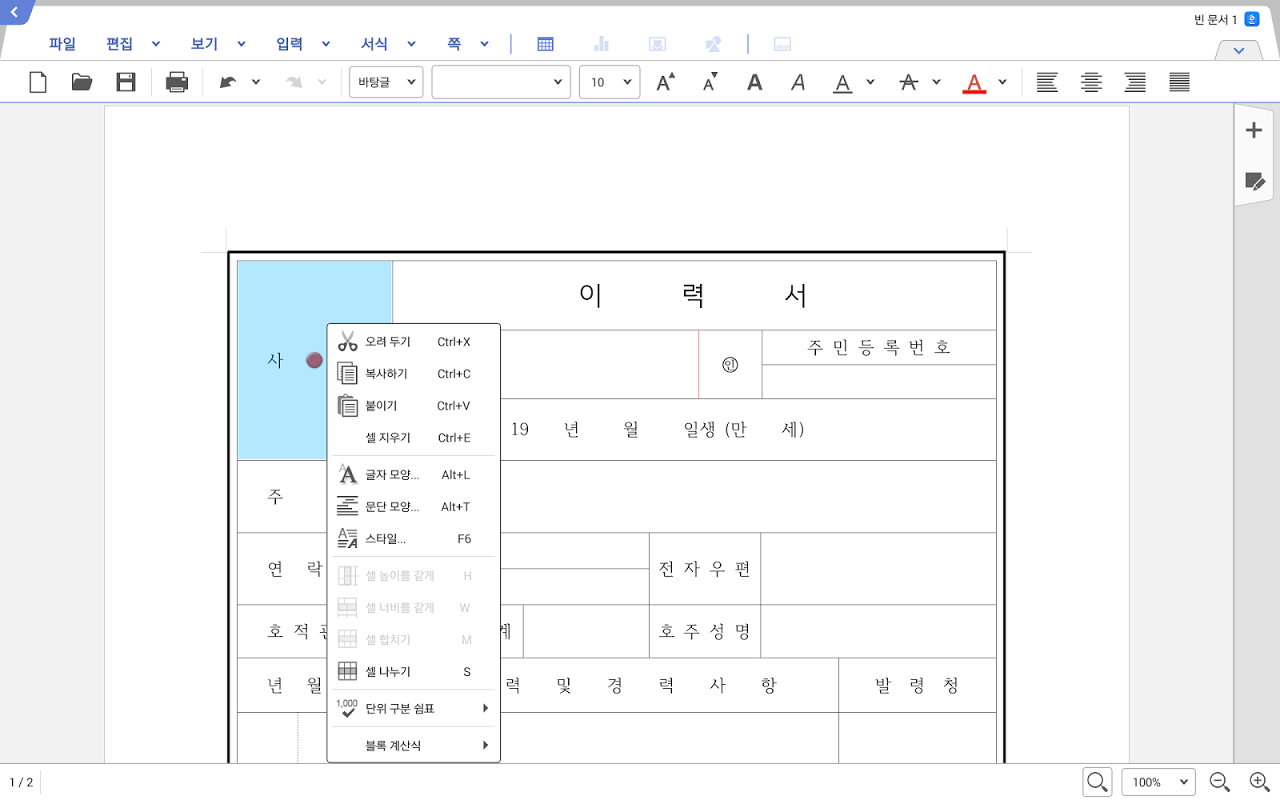Apply strikethrough with the struck A icon
The width and height of the screenshot is (1280, 800).
(908, 82)
